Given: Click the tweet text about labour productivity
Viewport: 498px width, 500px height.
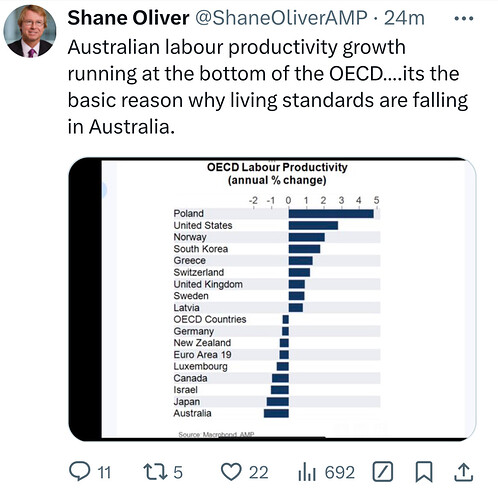Looking at the screenshot, I should point(268,87).
